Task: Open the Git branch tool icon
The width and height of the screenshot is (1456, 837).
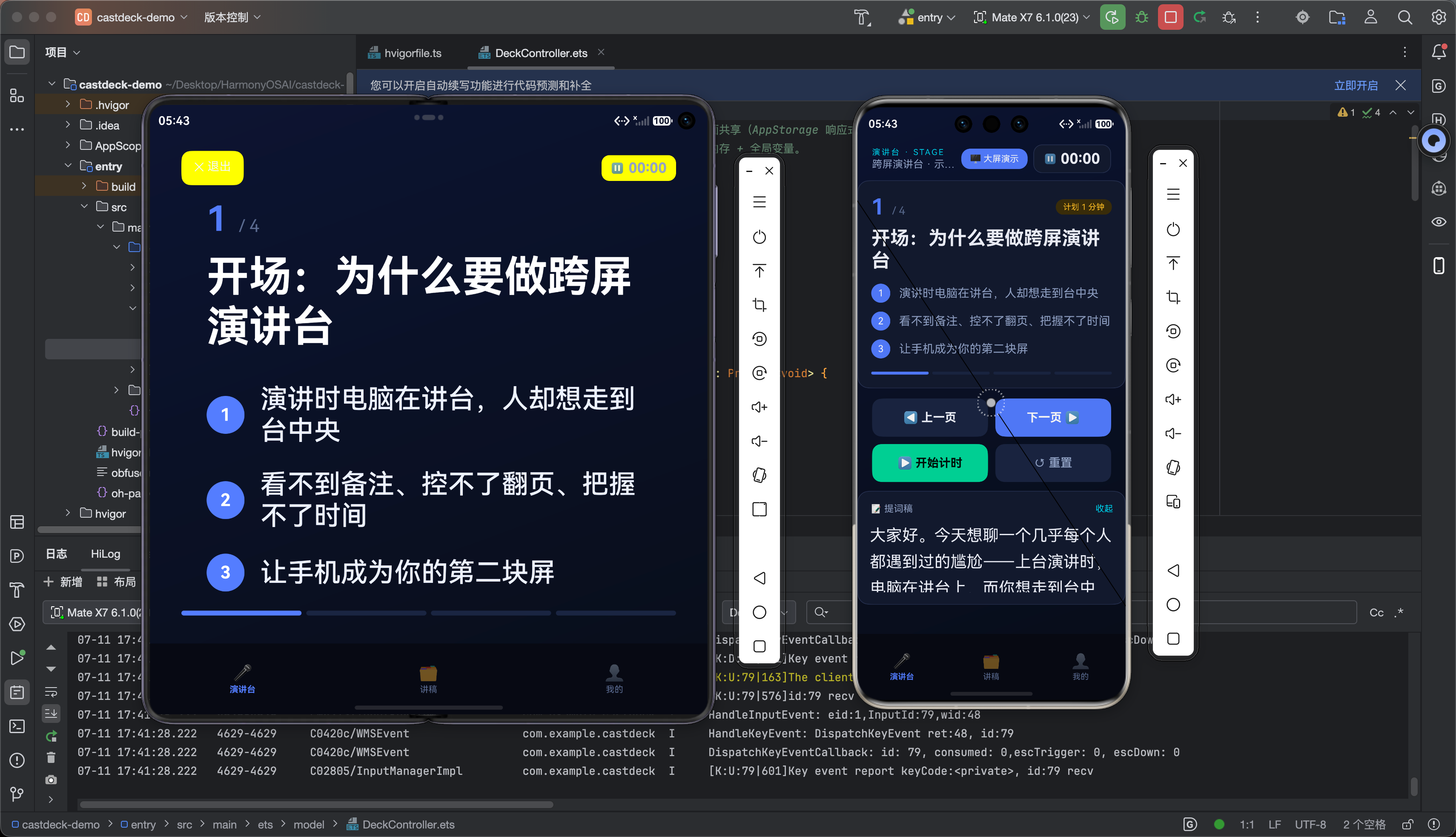Action: point(17,794)
